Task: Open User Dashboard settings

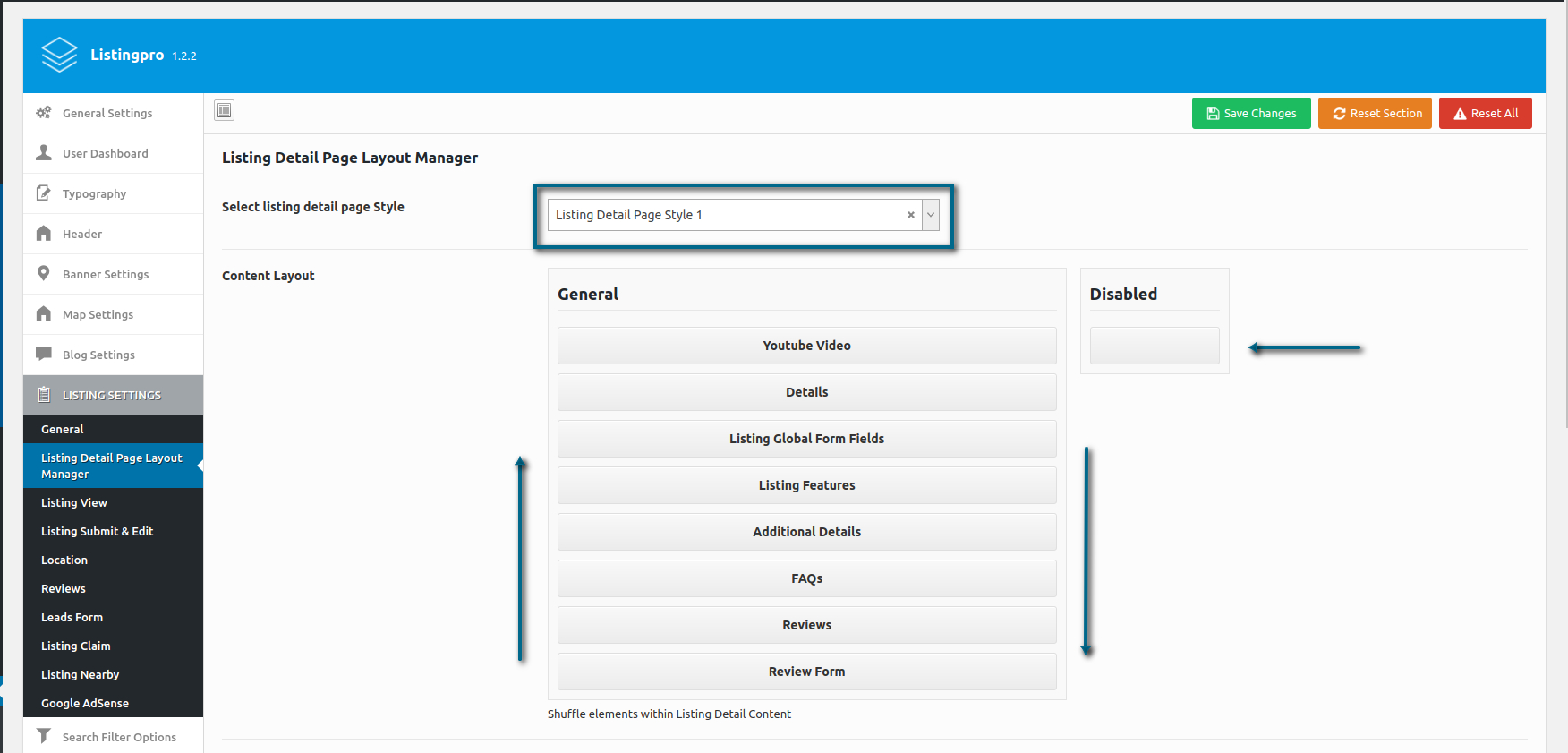Action: point(114,153)
